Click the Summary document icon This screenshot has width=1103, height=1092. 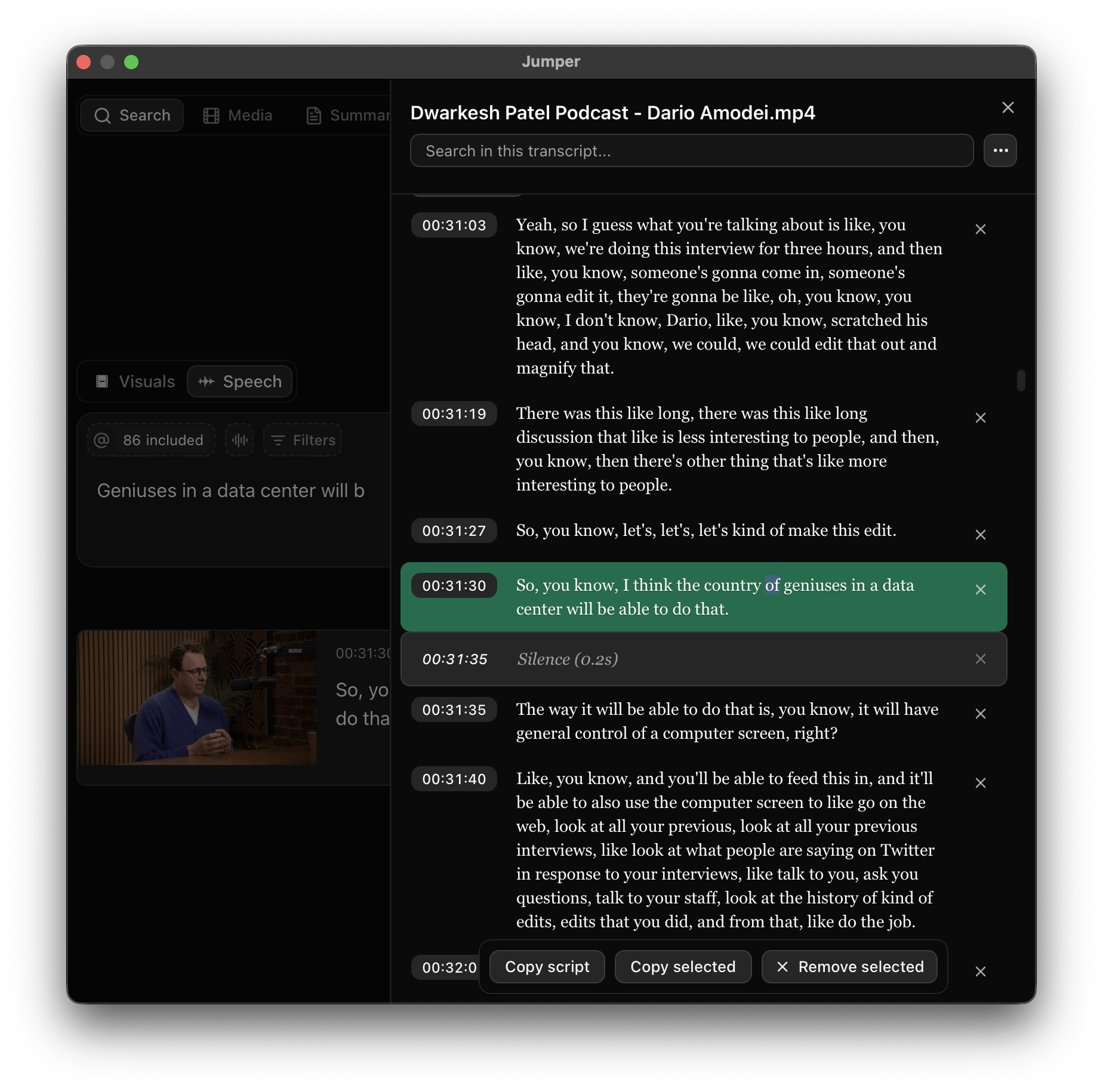tap(314, 115)
